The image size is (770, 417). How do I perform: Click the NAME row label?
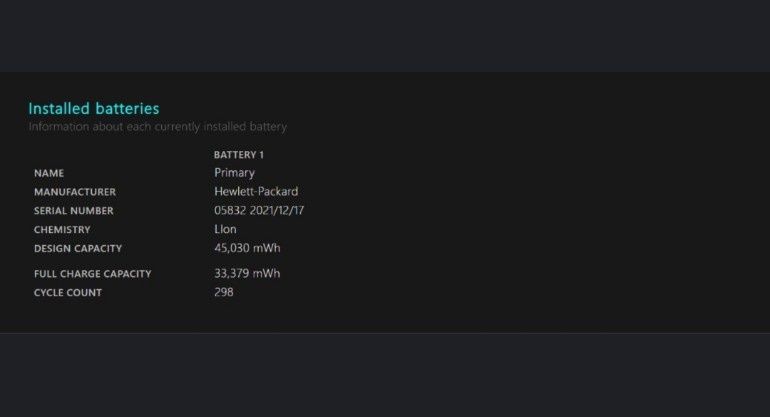click(49, 173)
